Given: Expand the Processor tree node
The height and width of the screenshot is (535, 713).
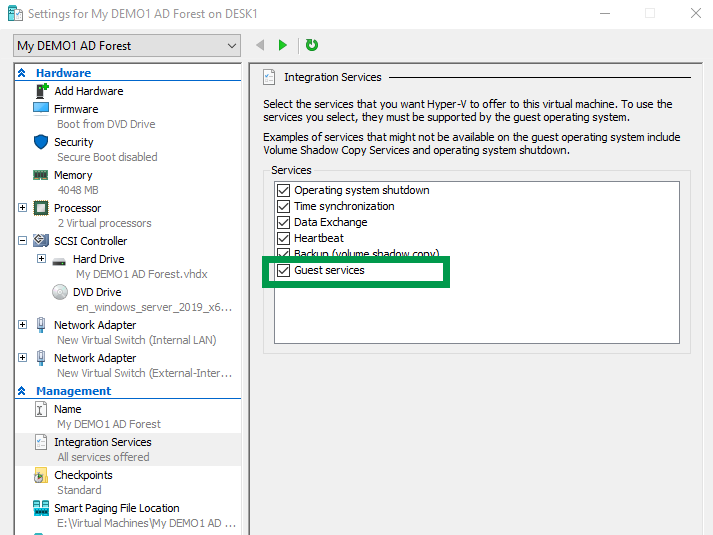Looking at the screenshot, I should pos(23,208).
